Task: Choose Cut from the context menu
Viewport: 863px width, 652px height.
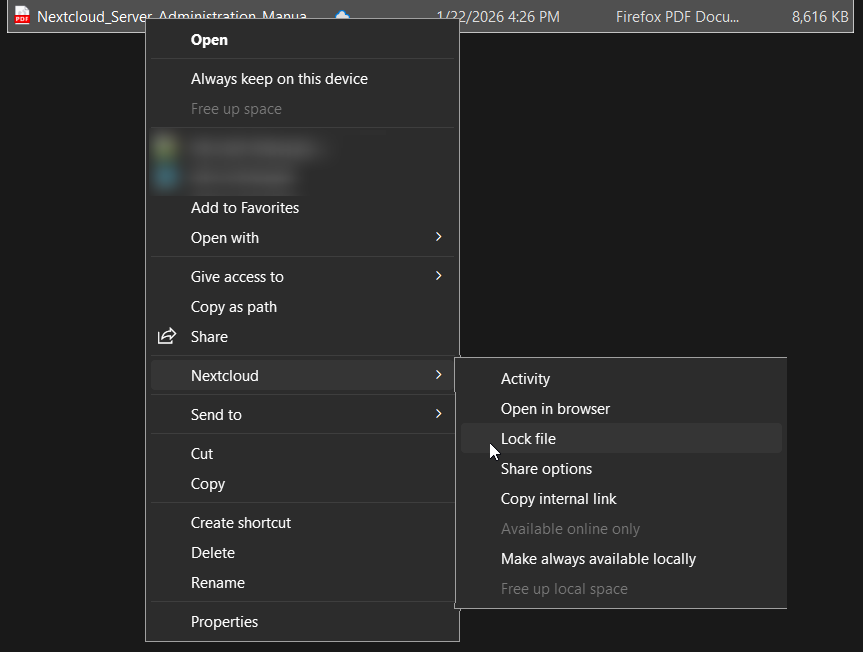Action: [303, 453]
